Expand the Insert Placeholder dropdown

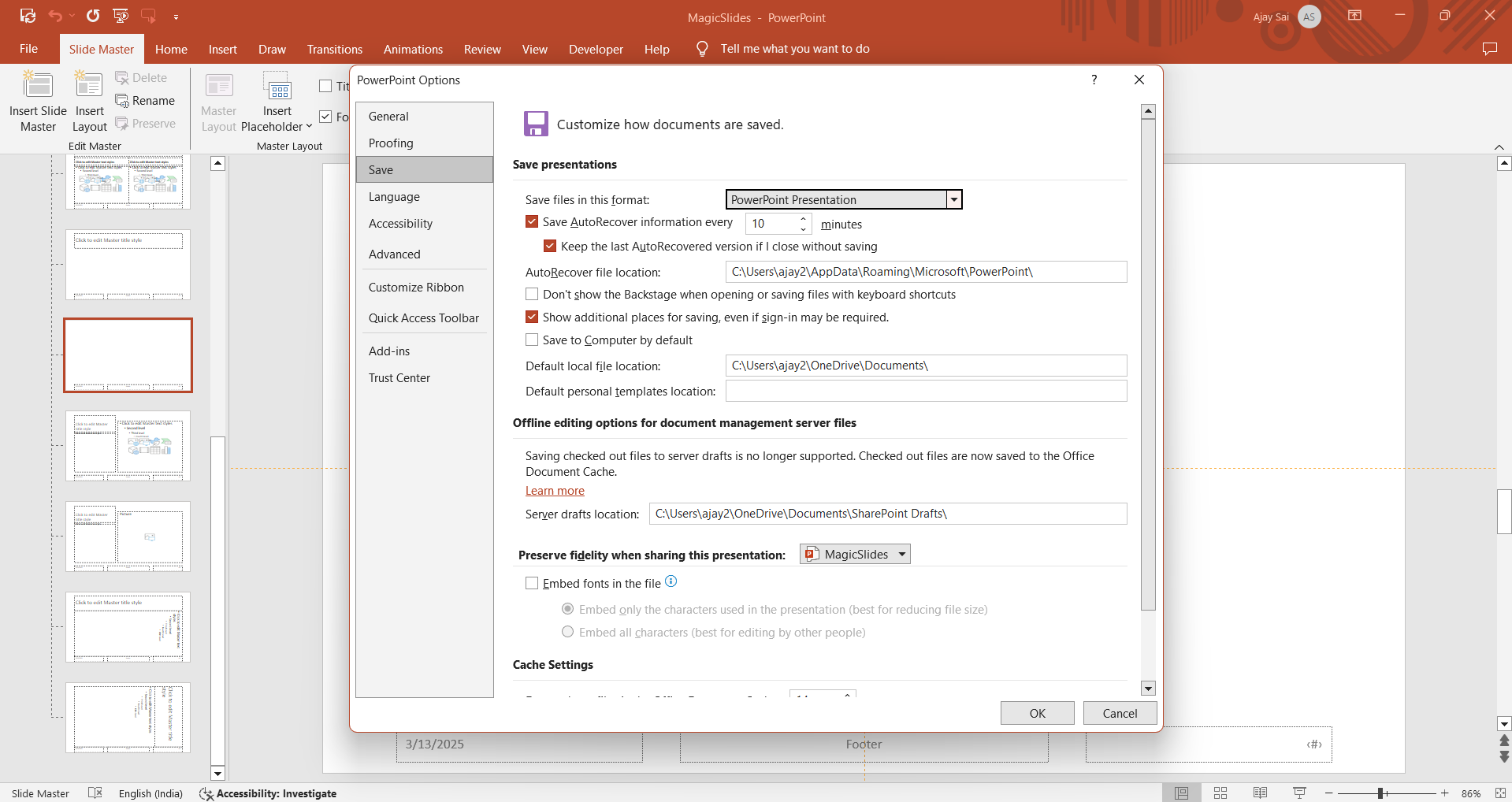309,127
